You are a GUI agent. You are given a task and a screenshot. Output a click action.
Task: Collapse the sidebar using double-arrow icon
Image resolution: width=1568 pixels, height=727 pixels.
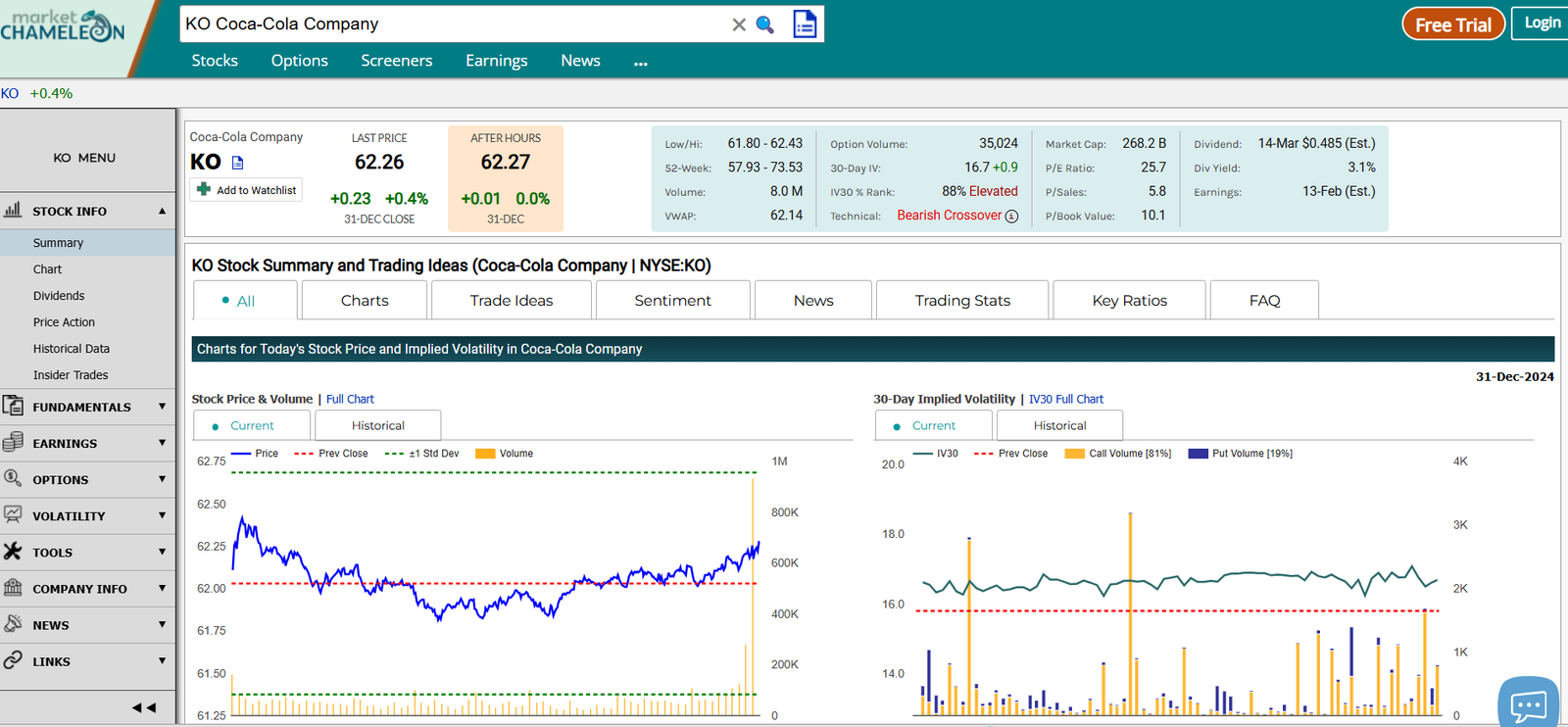(144, 707)
